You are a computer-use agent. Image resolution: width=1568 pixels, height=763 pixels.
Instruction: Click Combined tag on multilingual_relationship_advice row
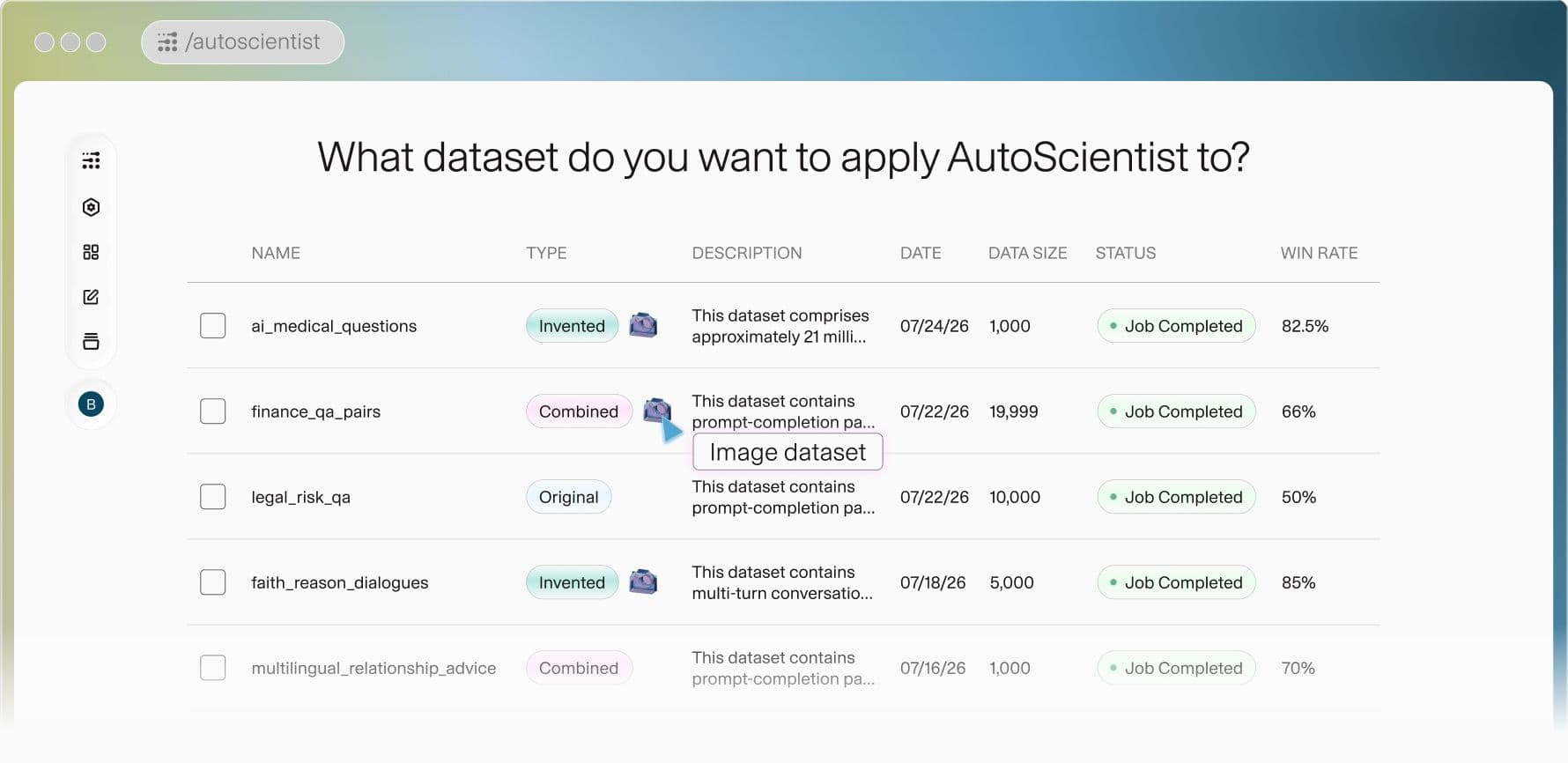579,668
